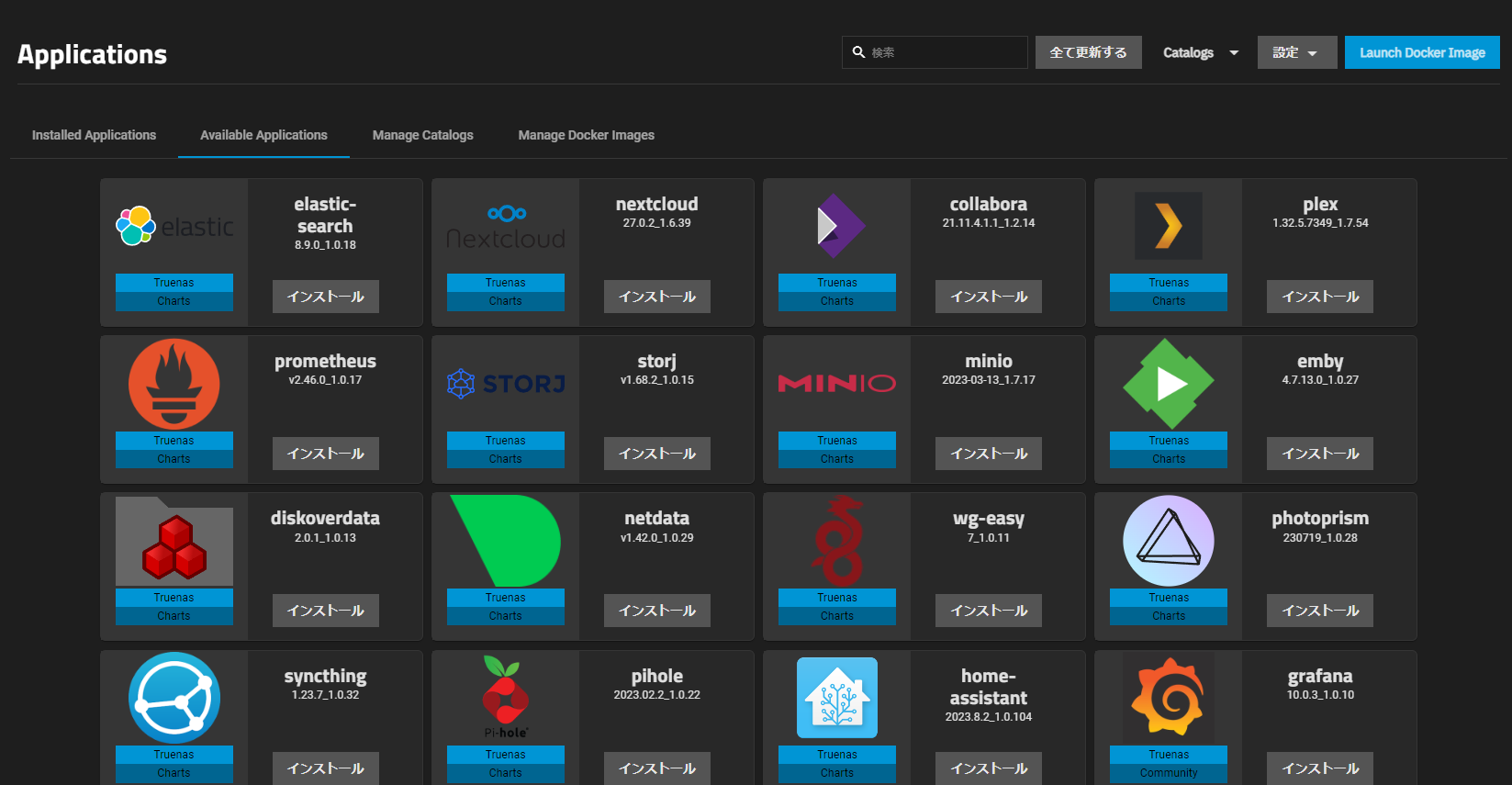The width and height of the screenshot is (1512, 785).
Task: Click the Grafana swirl logo icon
Action: (1168, 698)
